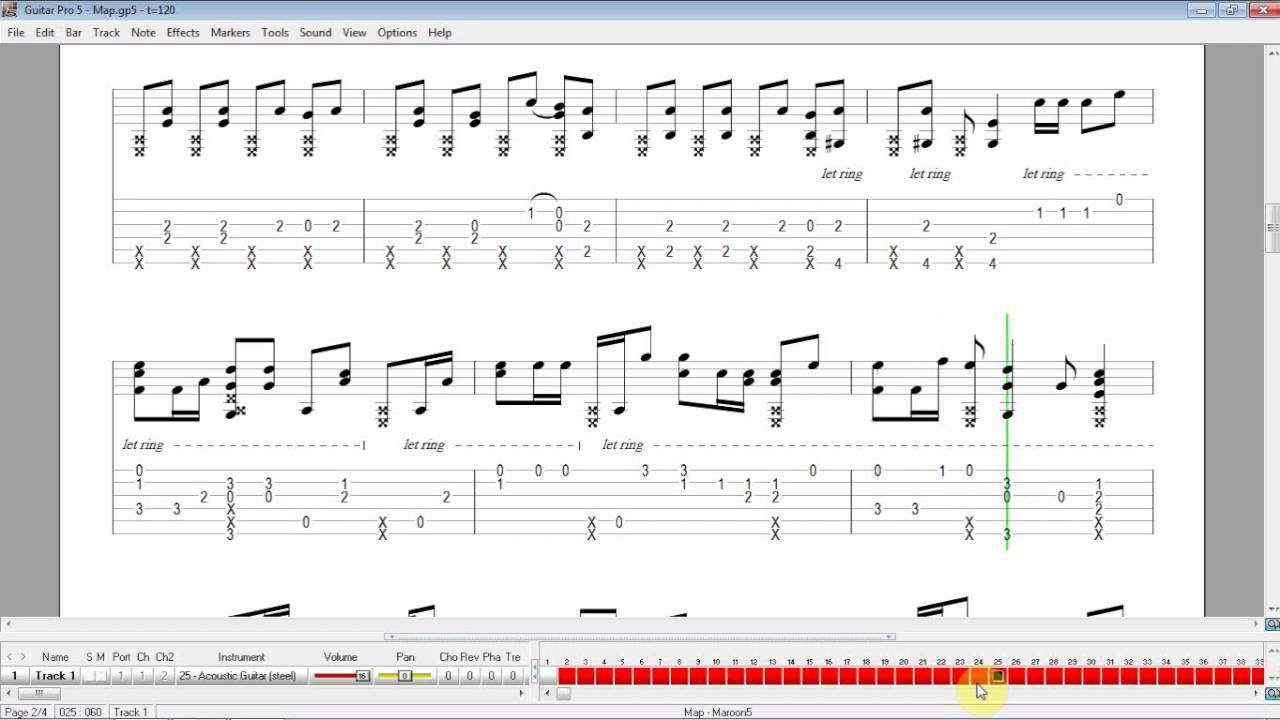Open the Markers menu
1280x720 pixels.
(230, 32)
